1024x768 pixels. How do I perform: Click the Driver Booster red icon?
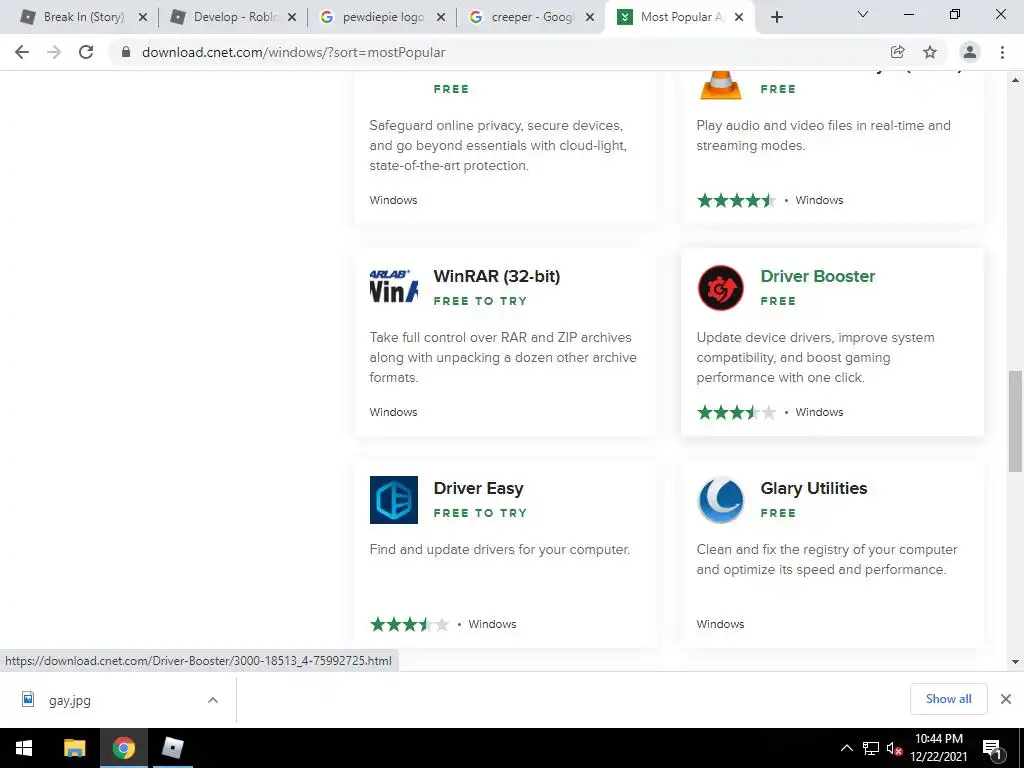720,288
